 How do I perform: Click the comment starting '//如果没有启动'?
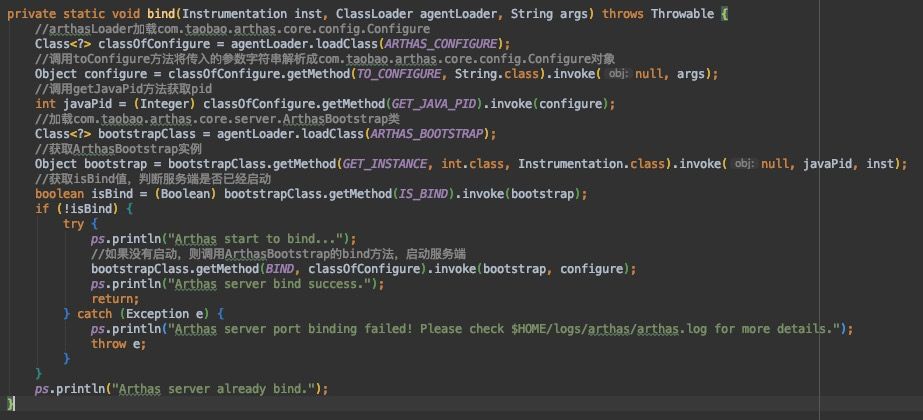278,254
